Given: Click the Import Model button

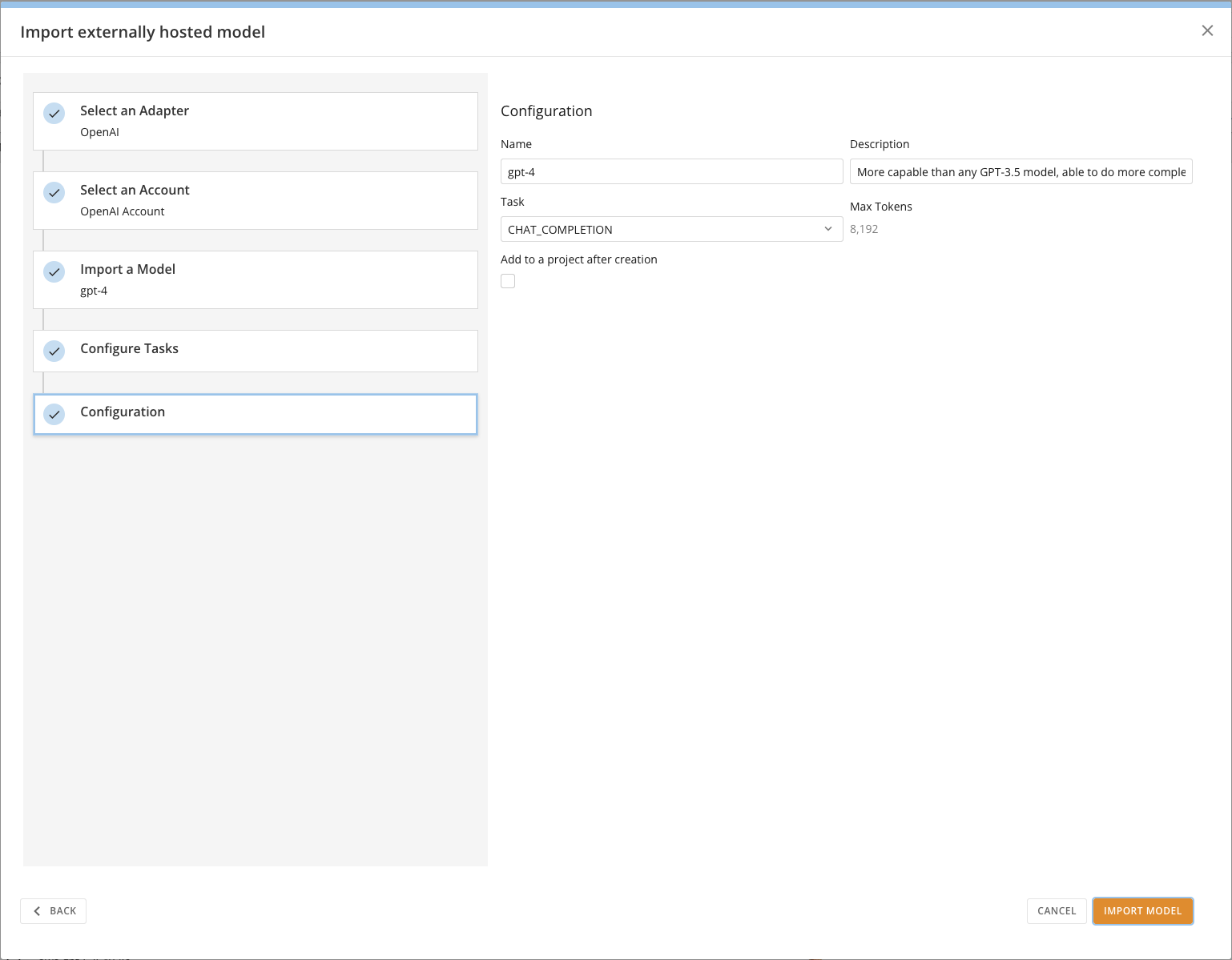Looking at the screenshot, I should tap(1143, 911).
